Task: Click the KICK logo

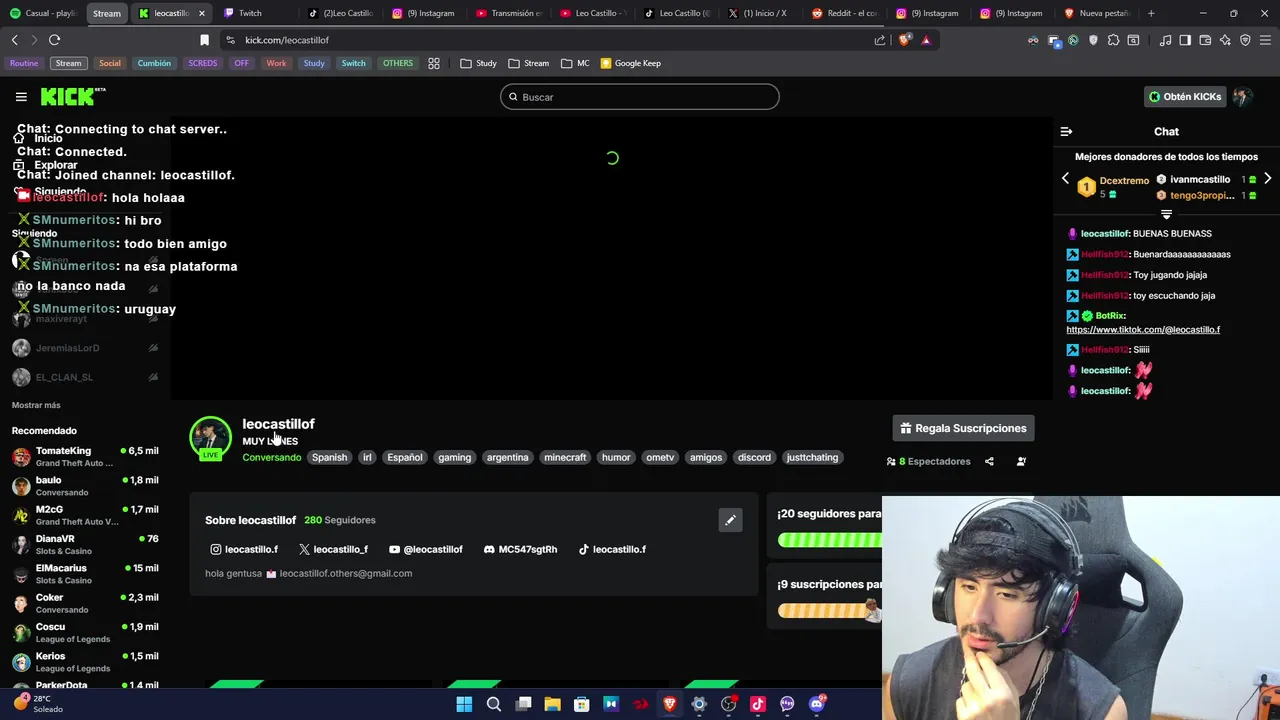Action: coord(73,96)
